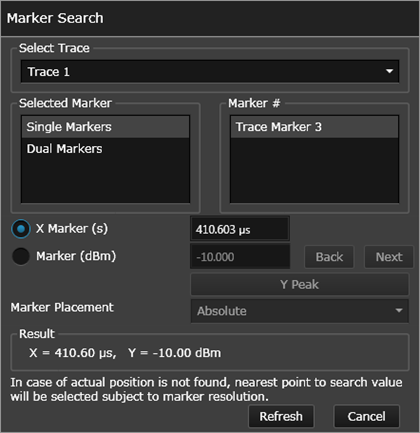This screenshot has height=433, width=420.
Task: Click the Trace 1 combo box
Action: point(210,71)
